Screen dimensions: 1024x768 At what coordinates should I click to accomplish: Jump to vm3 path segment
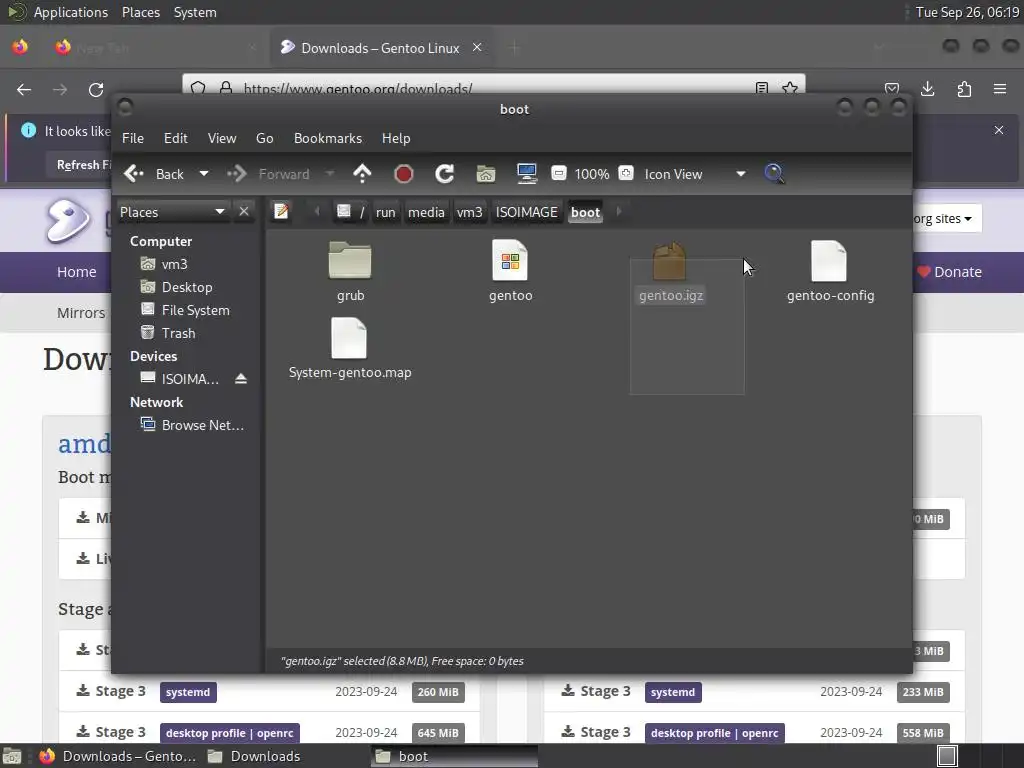469,212
